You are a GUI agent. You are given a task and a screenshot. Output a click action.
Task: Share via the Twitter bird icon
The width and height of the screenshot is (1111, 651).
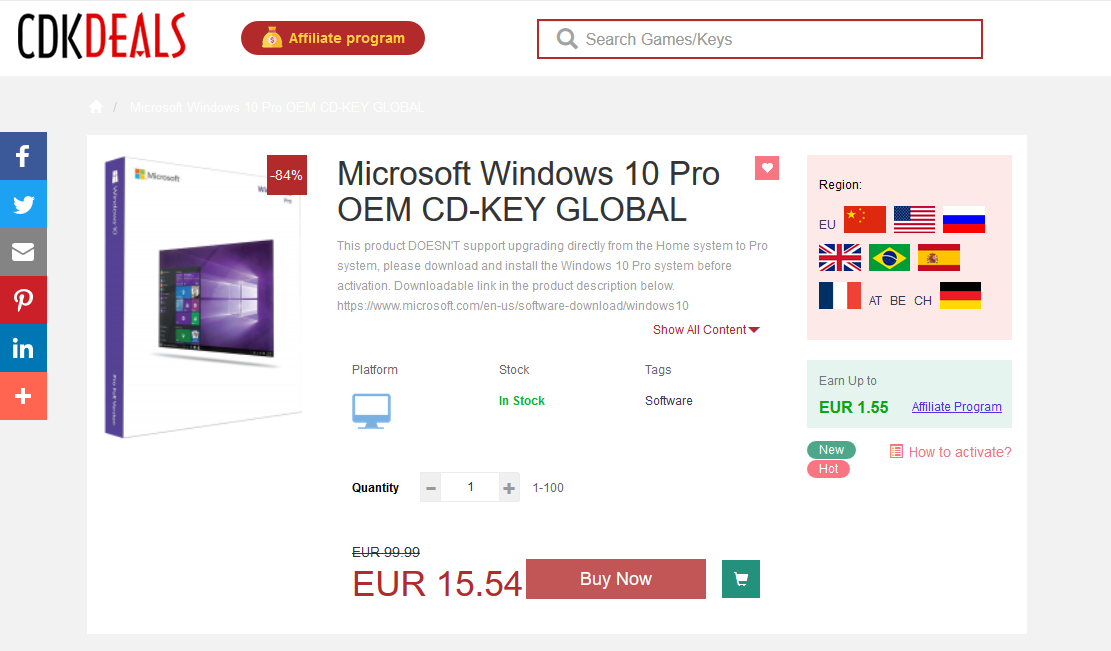[x=23, y=204]
